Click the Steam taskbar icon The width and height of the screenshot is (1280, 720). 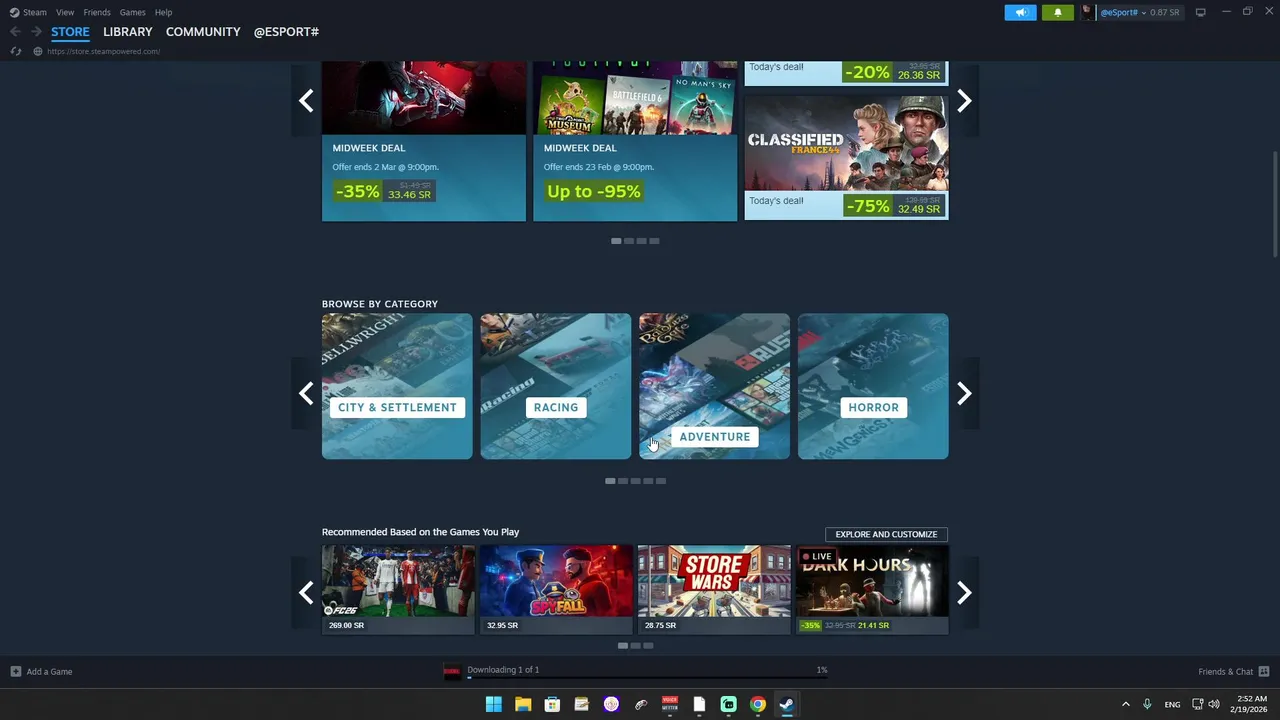tap(787, 704)
